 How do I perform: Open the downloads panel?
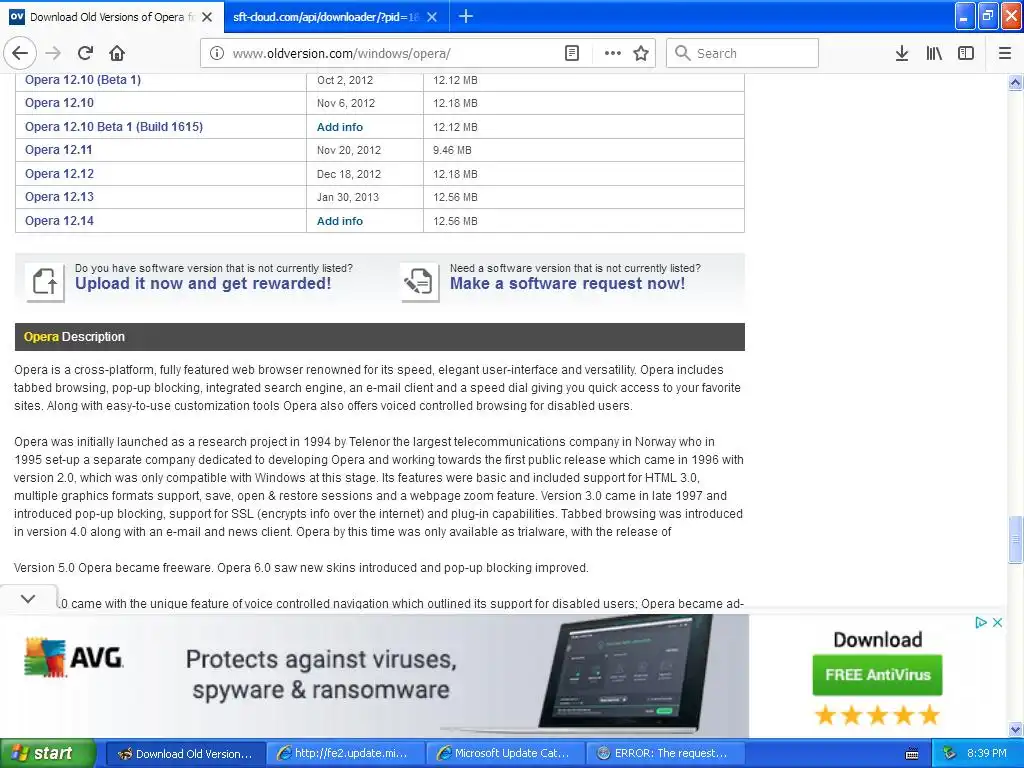coord(902,53)
